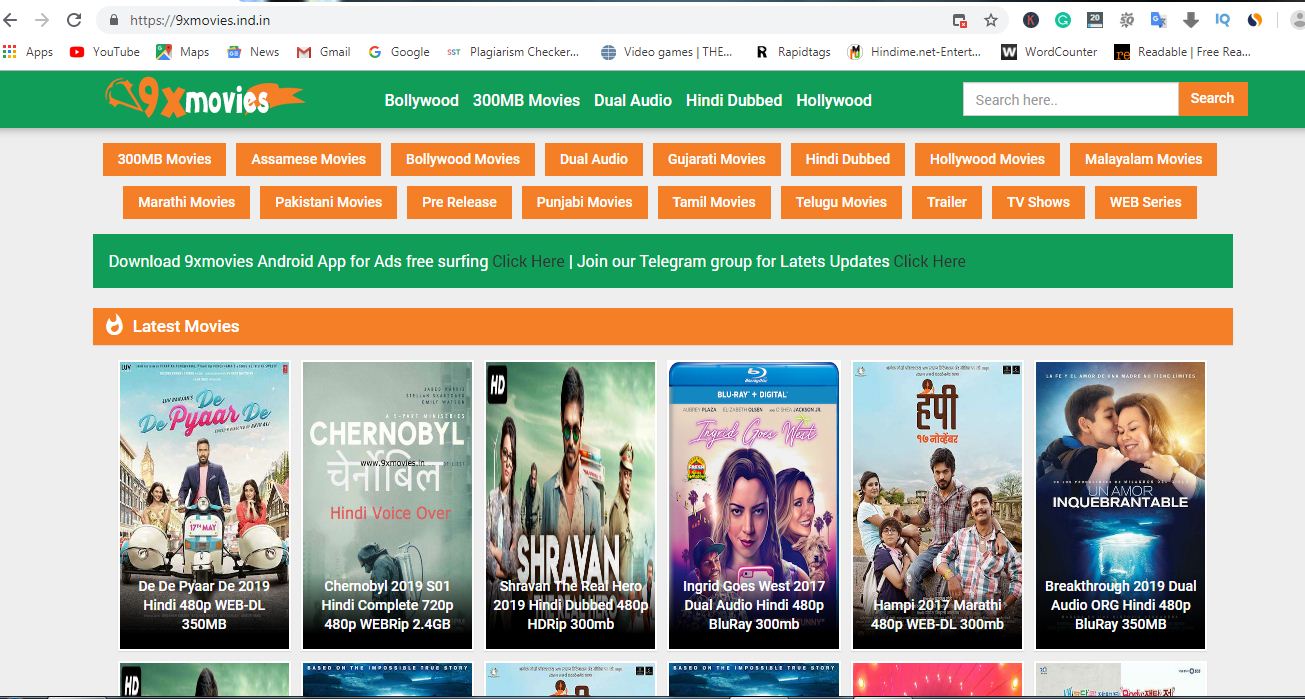Select the Malayalam Movies category button
This screenshot has height=699, width=1305.
[1144, 159]
